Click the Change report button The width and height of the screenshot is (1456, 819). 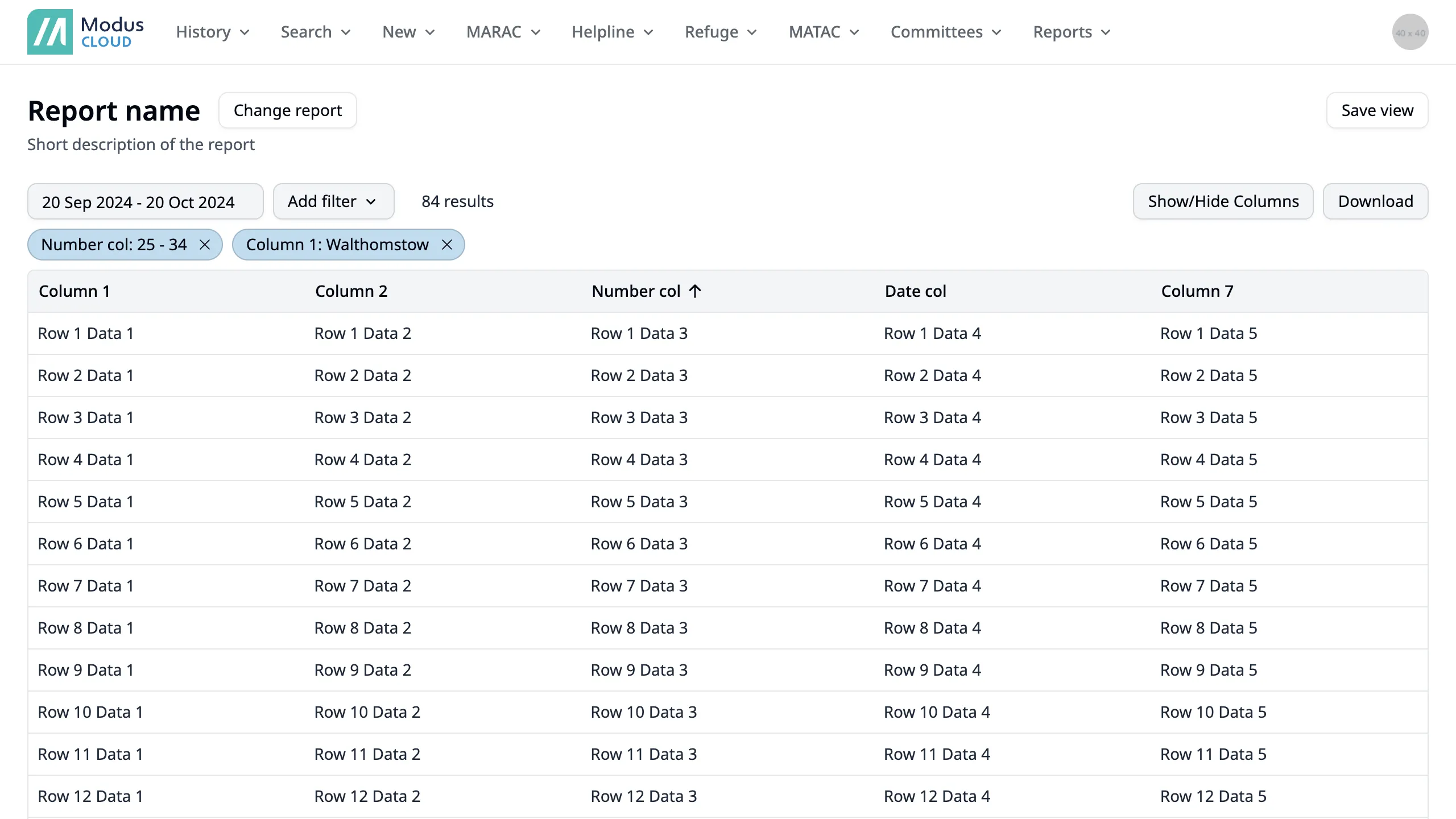[287, 110]
